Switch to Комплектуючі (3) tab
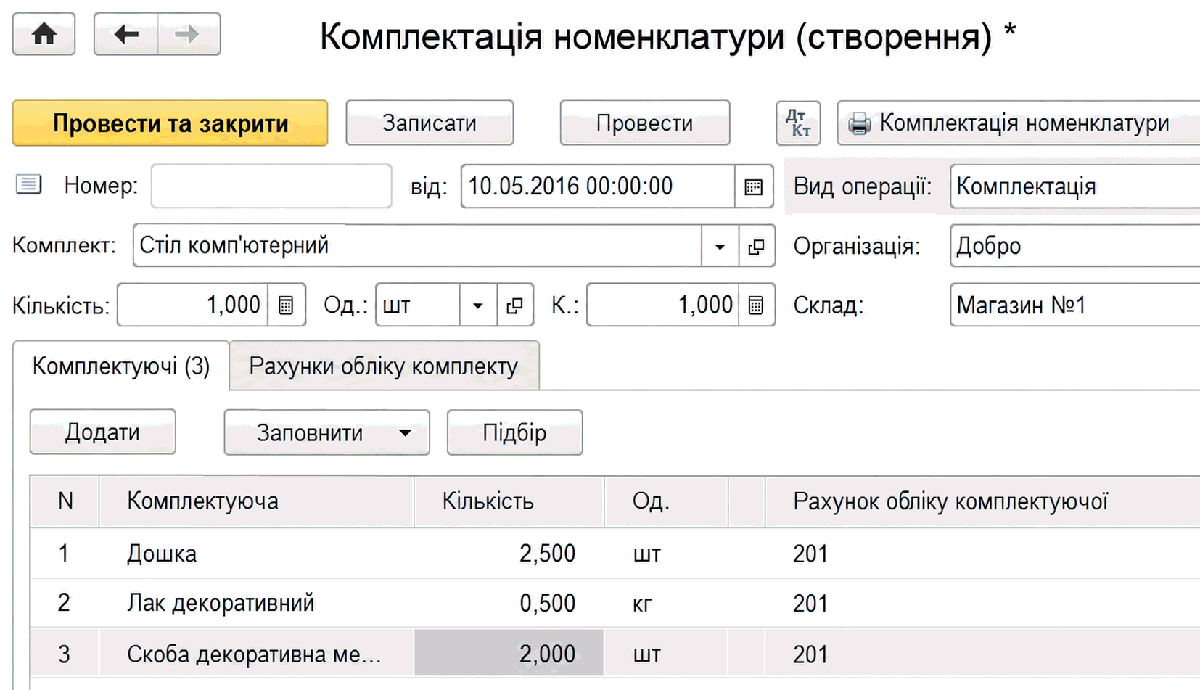This screenshot has width=1200, height=690. click(121, 366)
